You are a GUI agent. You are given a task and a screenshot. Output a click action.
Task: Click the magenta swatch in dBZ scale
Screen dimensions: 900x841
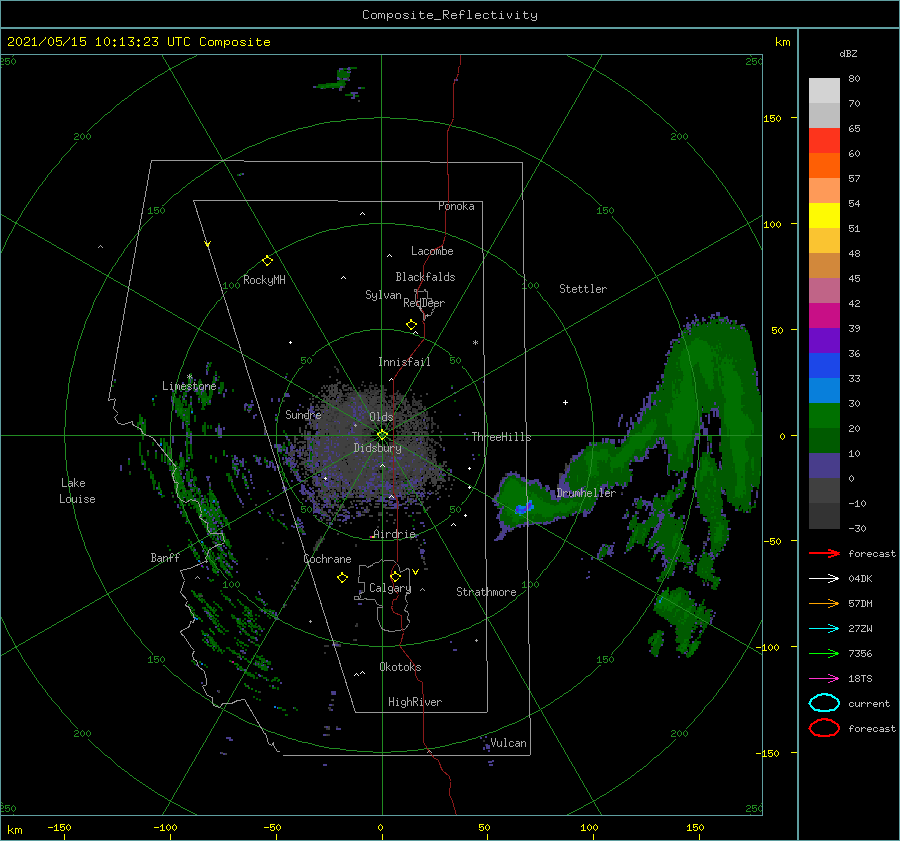click(x=824, y=316)
